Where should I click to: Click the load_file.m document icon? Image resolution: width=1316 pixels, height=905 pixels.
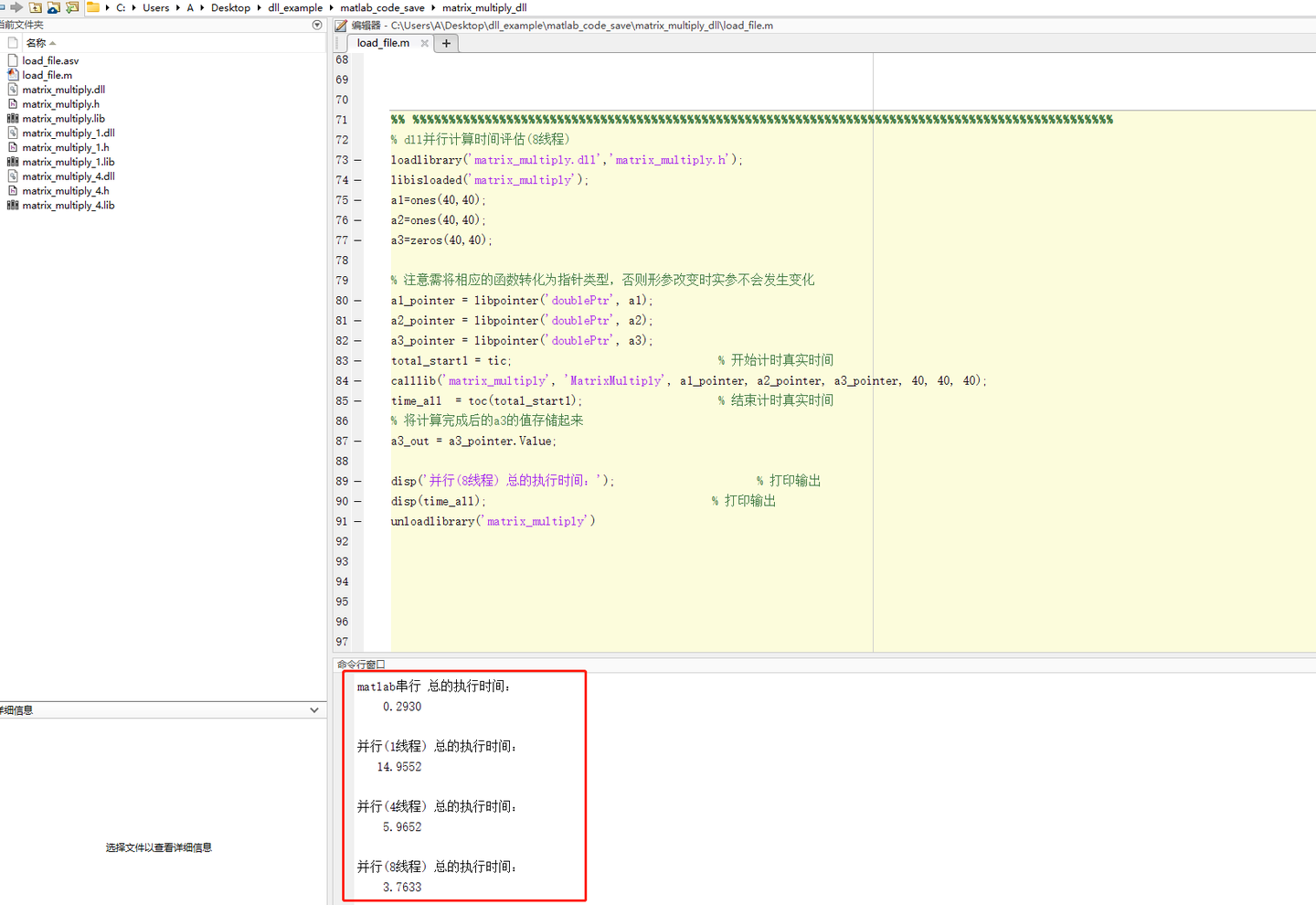pos(12,75)
